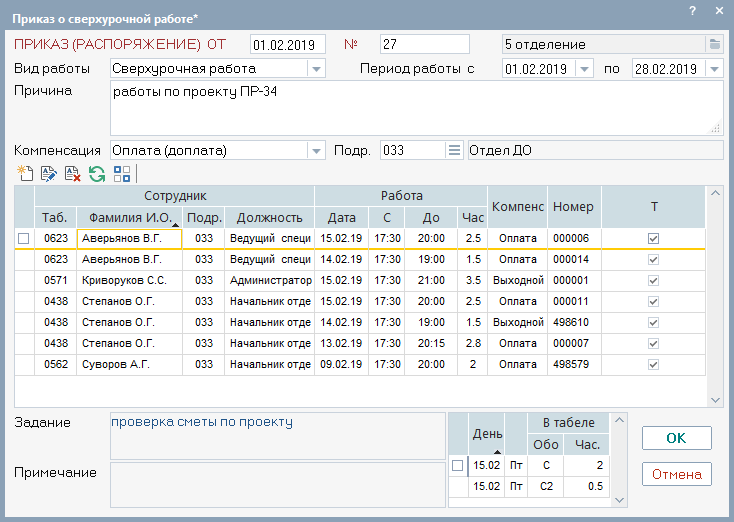Screen dimensions: 734x522
Task: Click the select-all squares toolbar icon
Action: [x=122, y=173]
